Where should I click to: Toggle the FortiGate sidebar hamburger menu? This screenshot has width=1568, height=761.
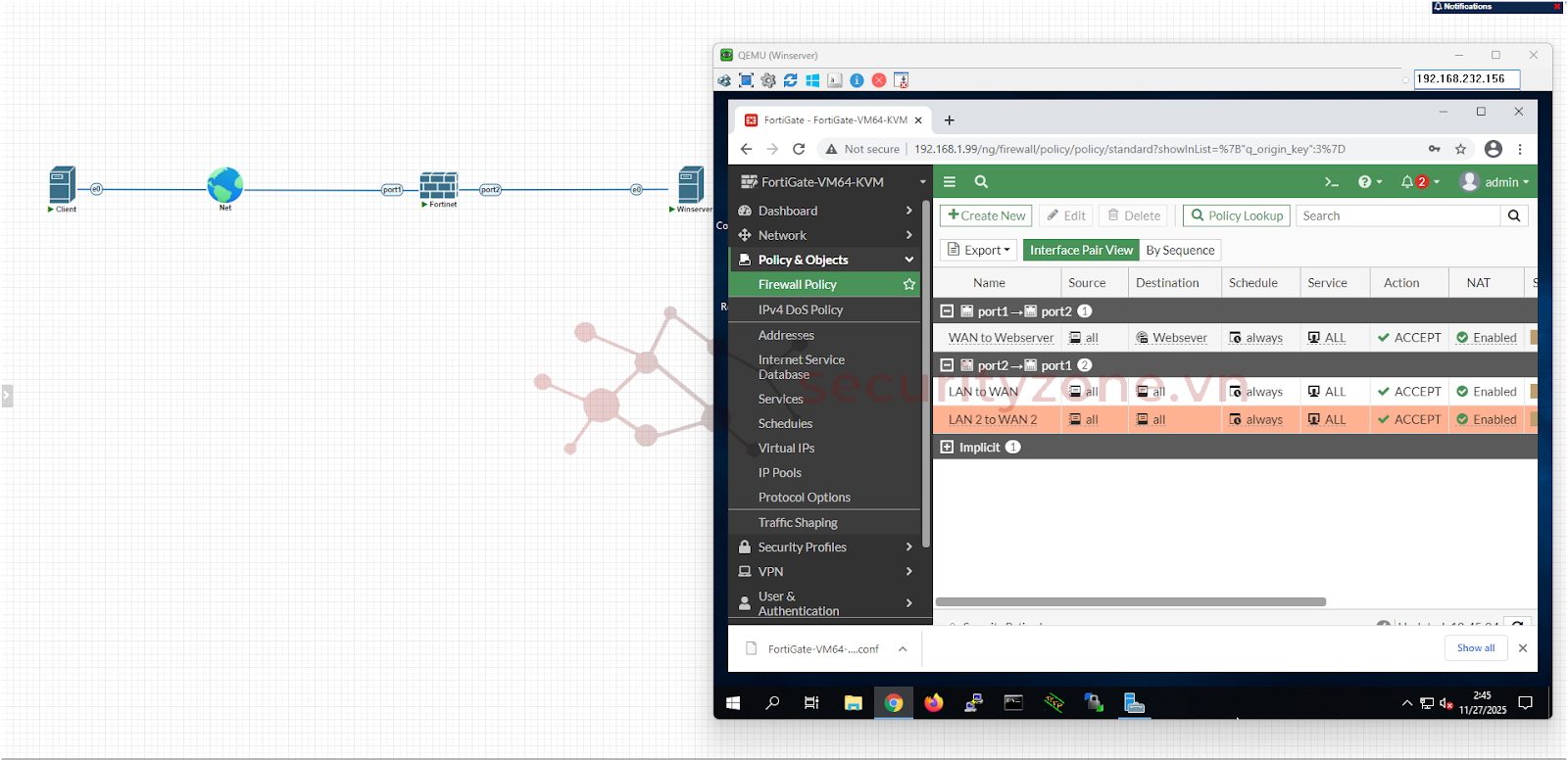click(949, 182)
